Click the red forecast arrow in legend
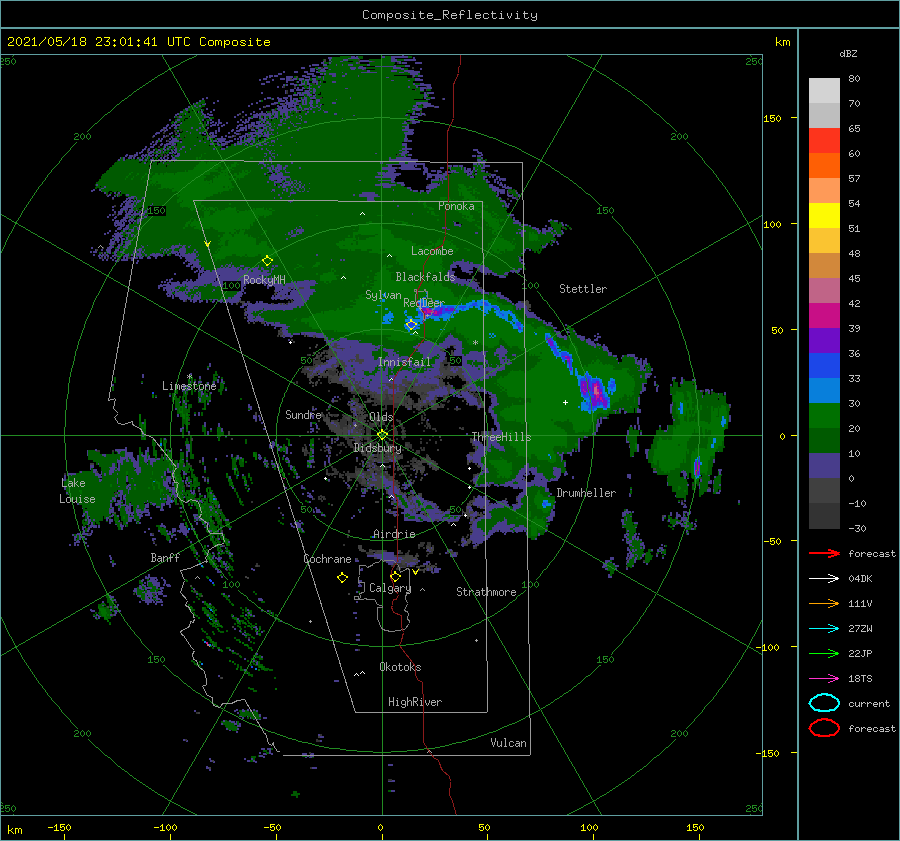Screen dimensions: 900x841 [x=824, y=553]
